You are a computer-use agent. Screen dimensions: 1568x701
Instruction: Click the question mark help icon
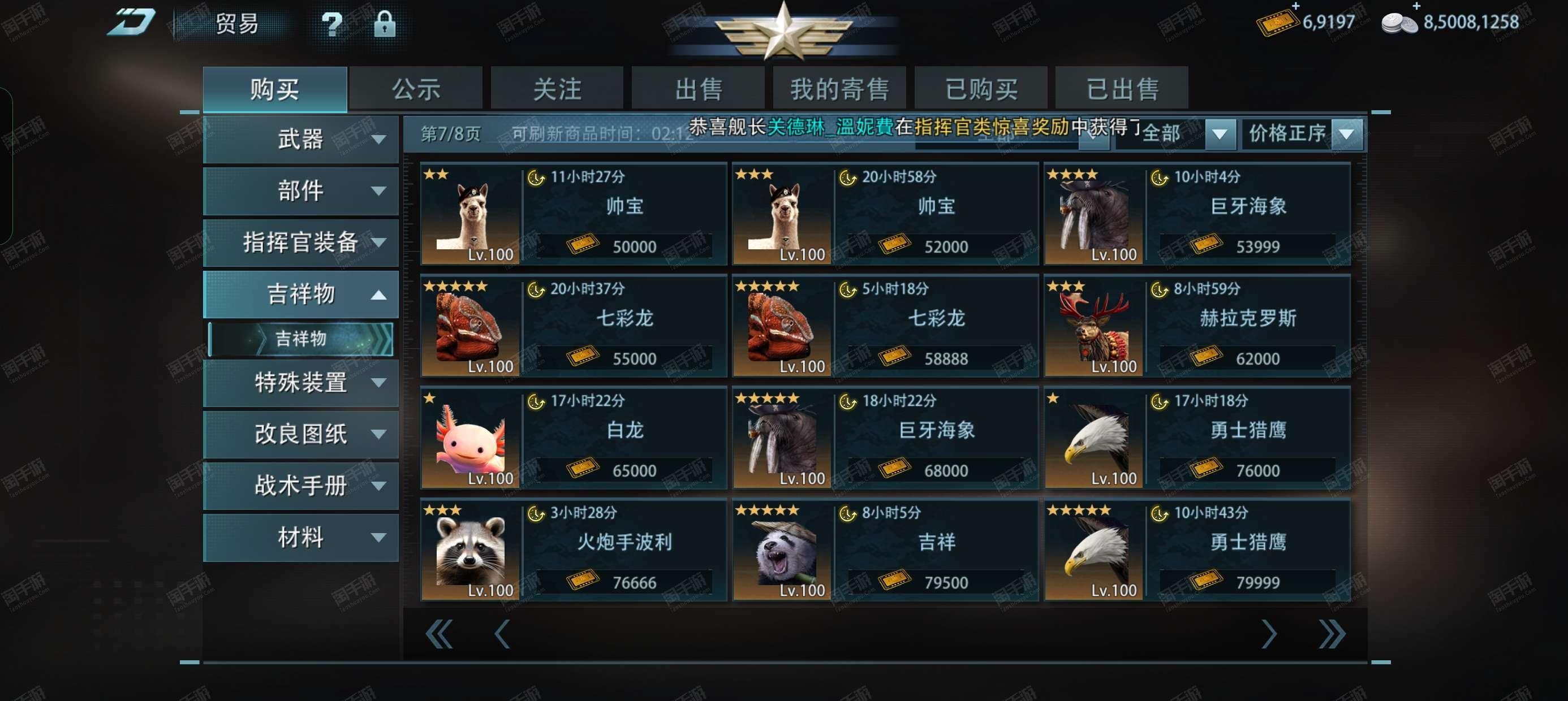(331, 25)
